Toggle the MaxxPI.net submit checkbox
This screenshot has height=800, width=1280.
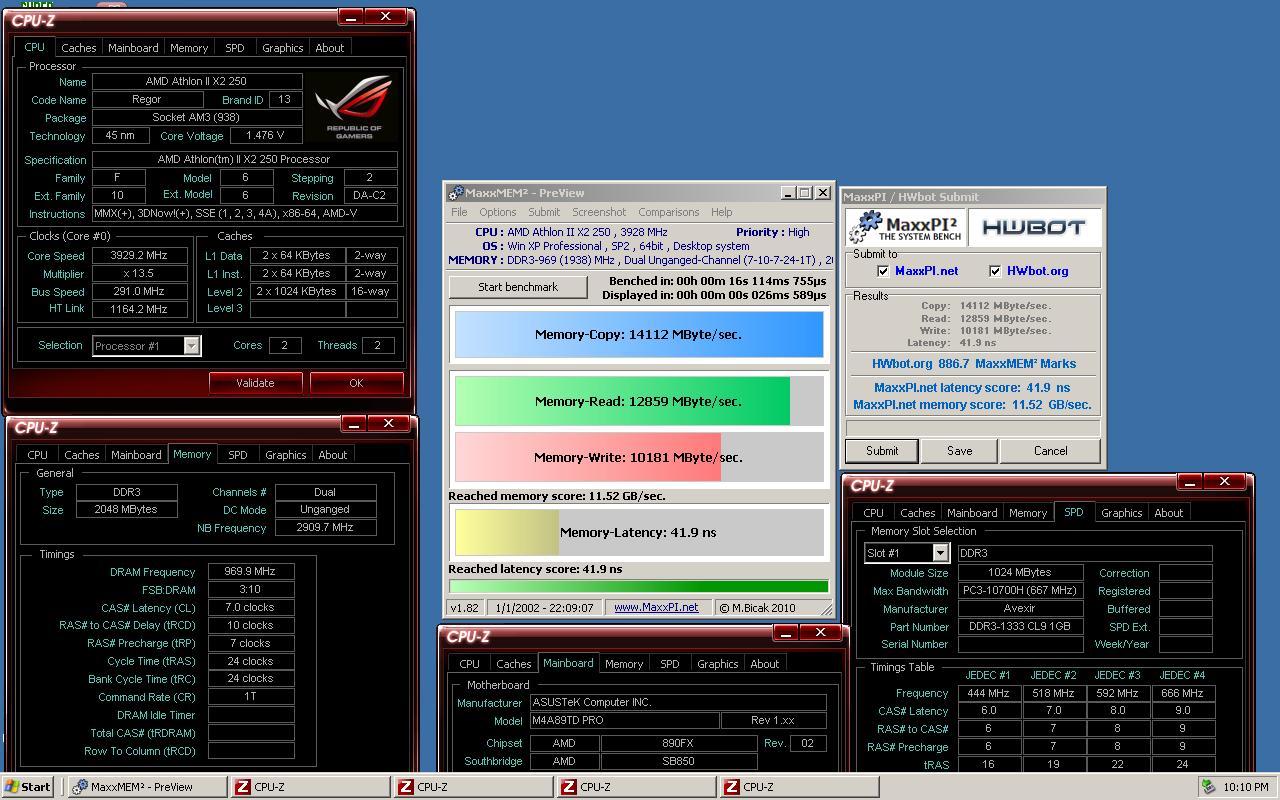[x=883, y=271]
